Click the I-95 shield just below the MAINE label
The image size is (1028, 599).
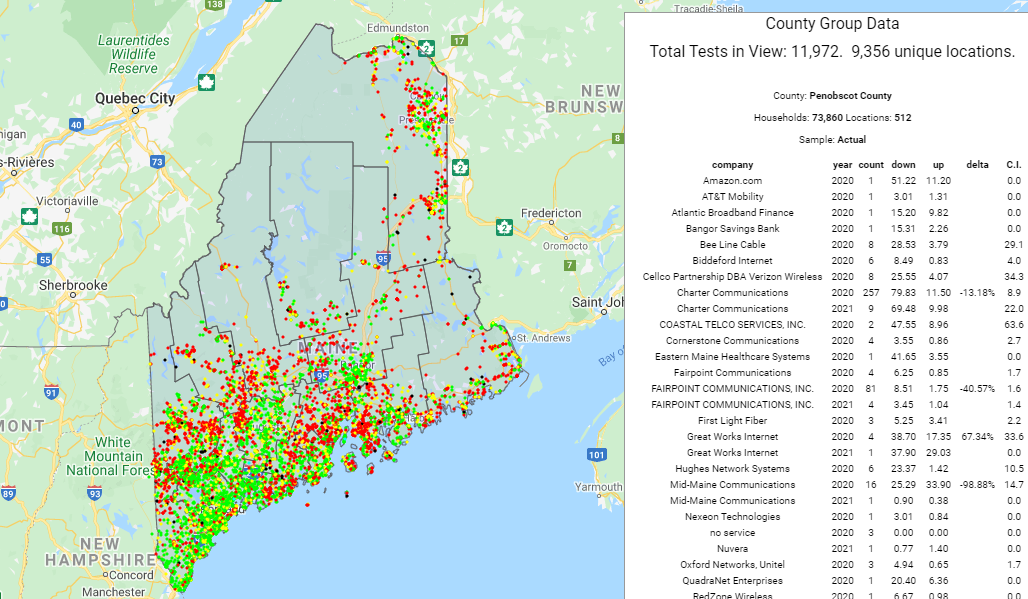(321, 376)
